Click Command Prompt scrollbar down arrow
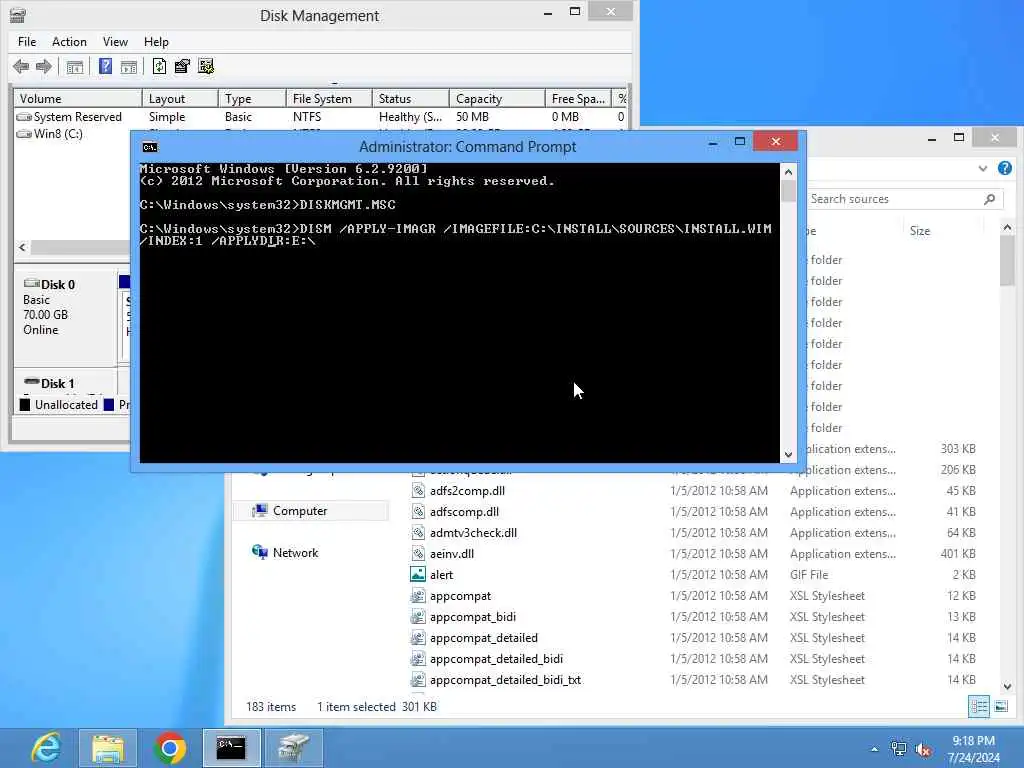Viewport: 1024px width, 768px height. tap(788, 455)
